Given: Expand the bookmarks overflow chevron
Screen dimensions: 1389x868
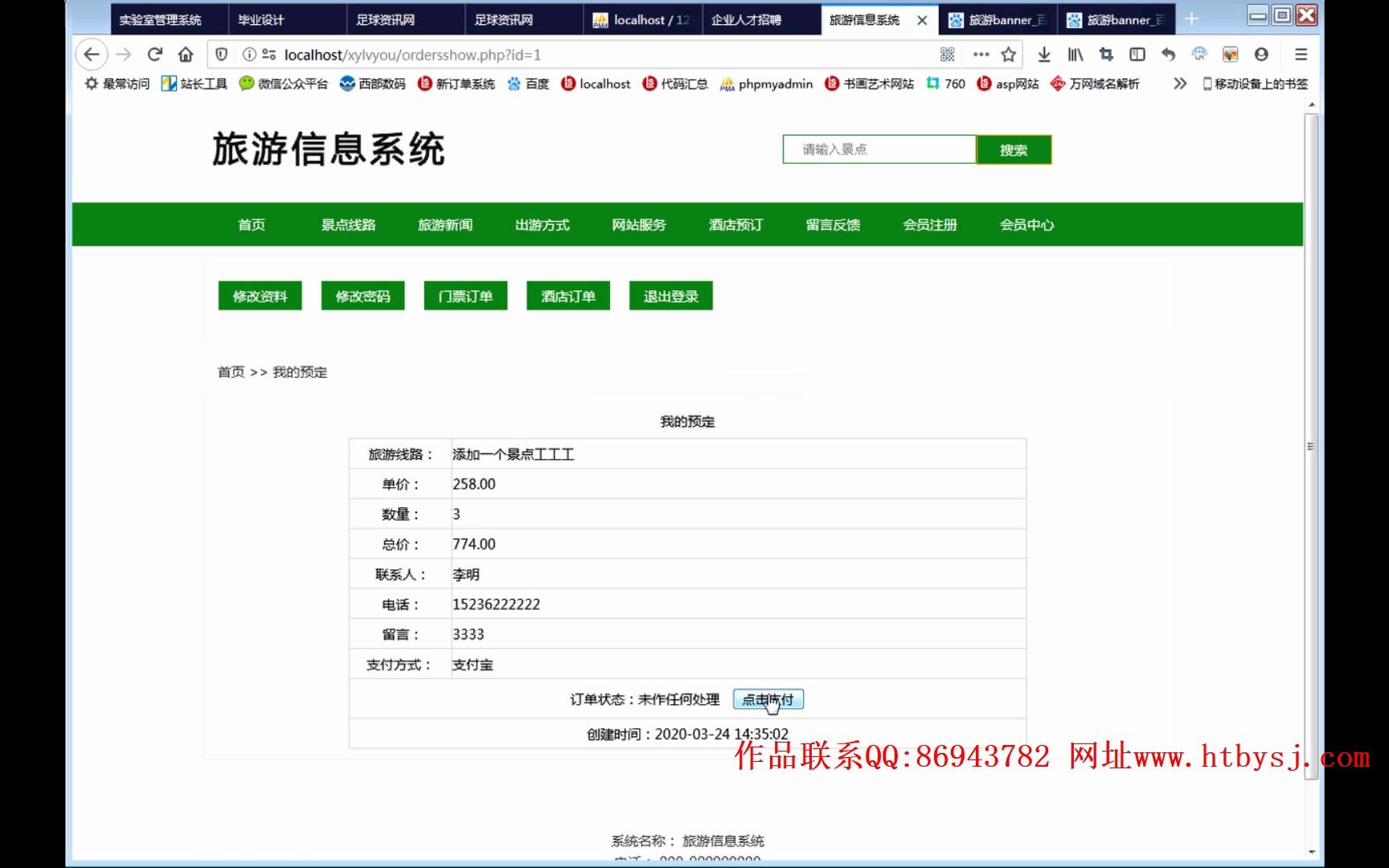Looking at the screenshot, I should pos(1180,84).
